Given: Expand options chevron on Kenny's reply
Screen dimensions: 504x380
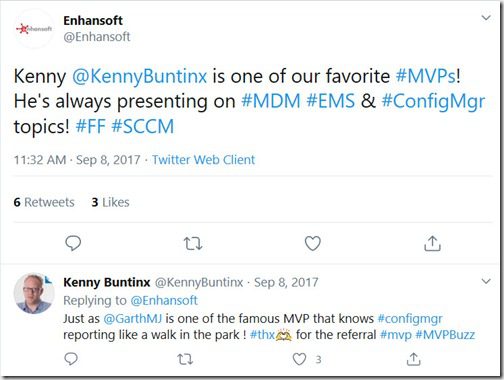Looking at the screenshot, I should (x=486, y=281).
